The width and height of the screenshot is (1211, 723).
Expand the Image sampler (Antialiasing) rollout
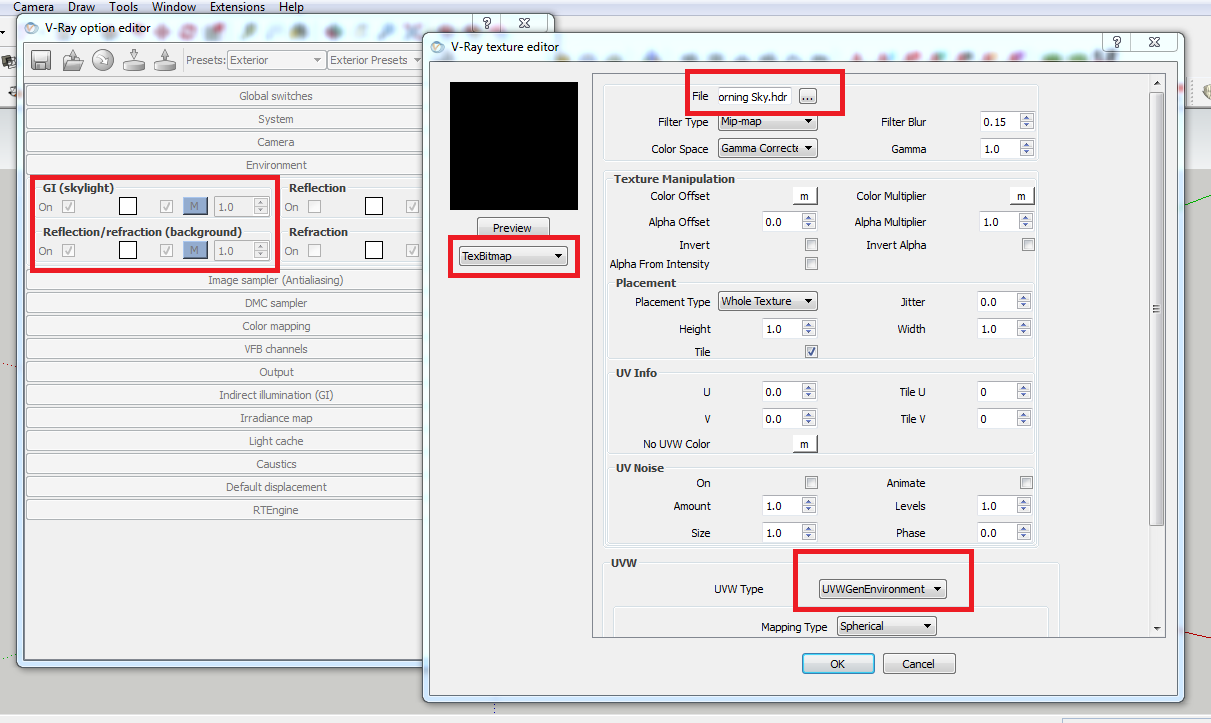[x=224, y=280]
